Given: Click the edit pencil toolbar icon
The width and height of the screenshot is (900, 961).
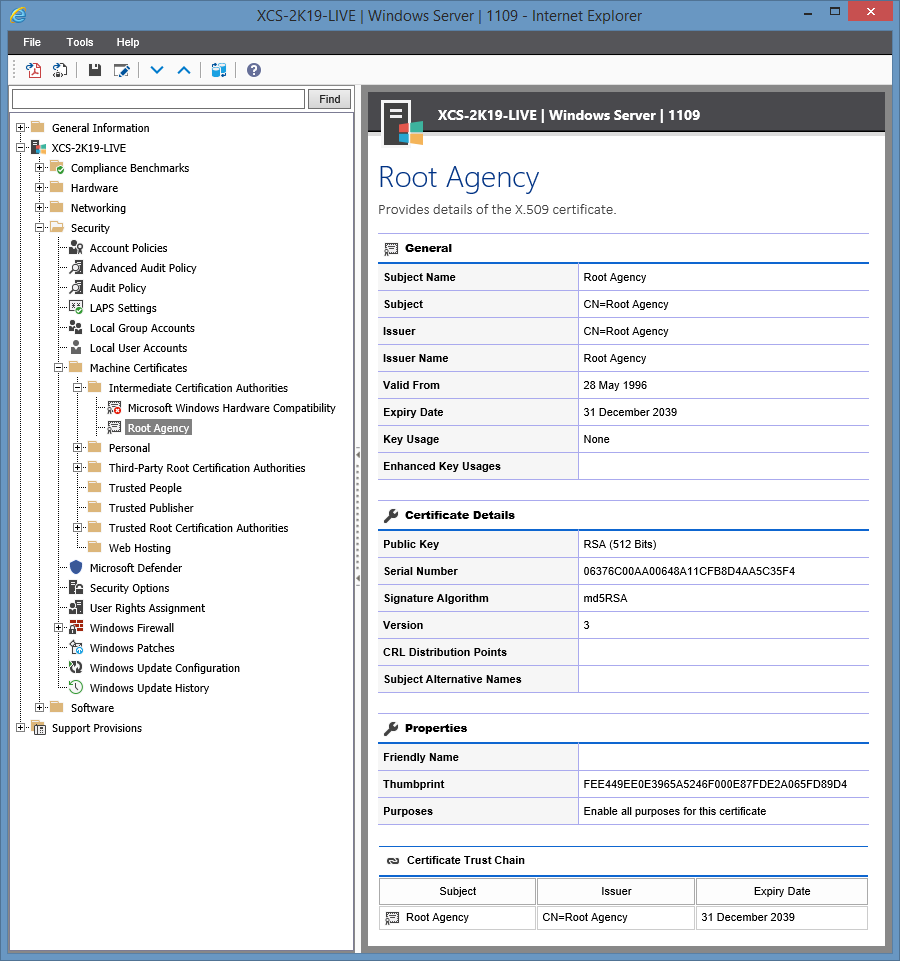Looking at the screenshot, I should coord(122,70).
